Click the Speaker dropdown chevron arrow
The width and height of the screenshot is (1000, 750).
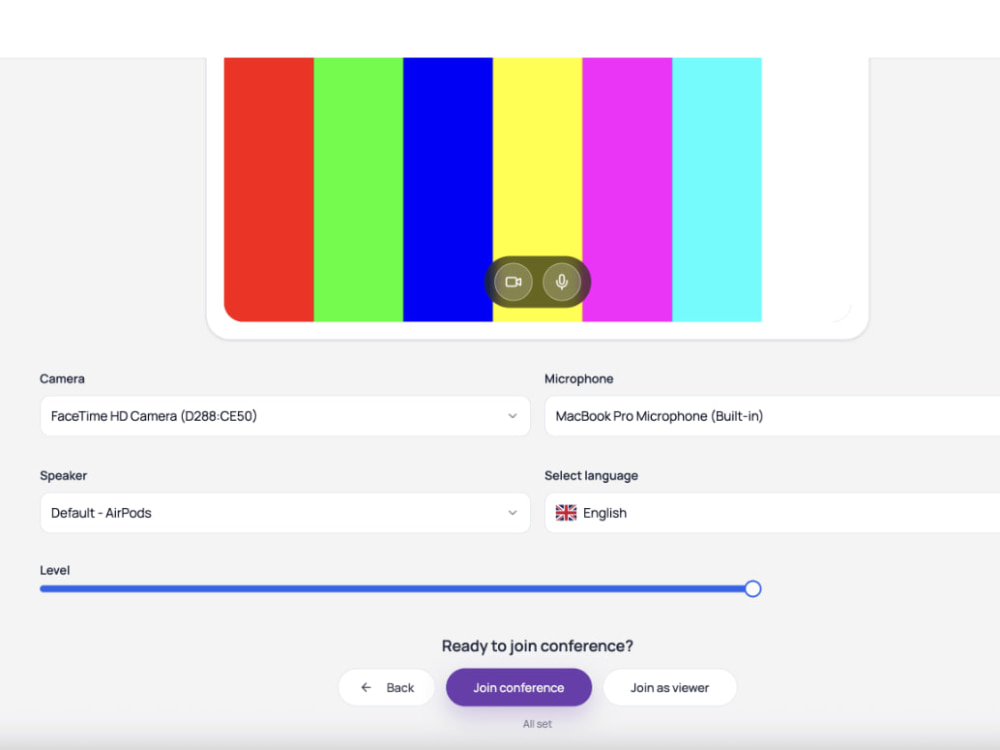coord(512,513)
